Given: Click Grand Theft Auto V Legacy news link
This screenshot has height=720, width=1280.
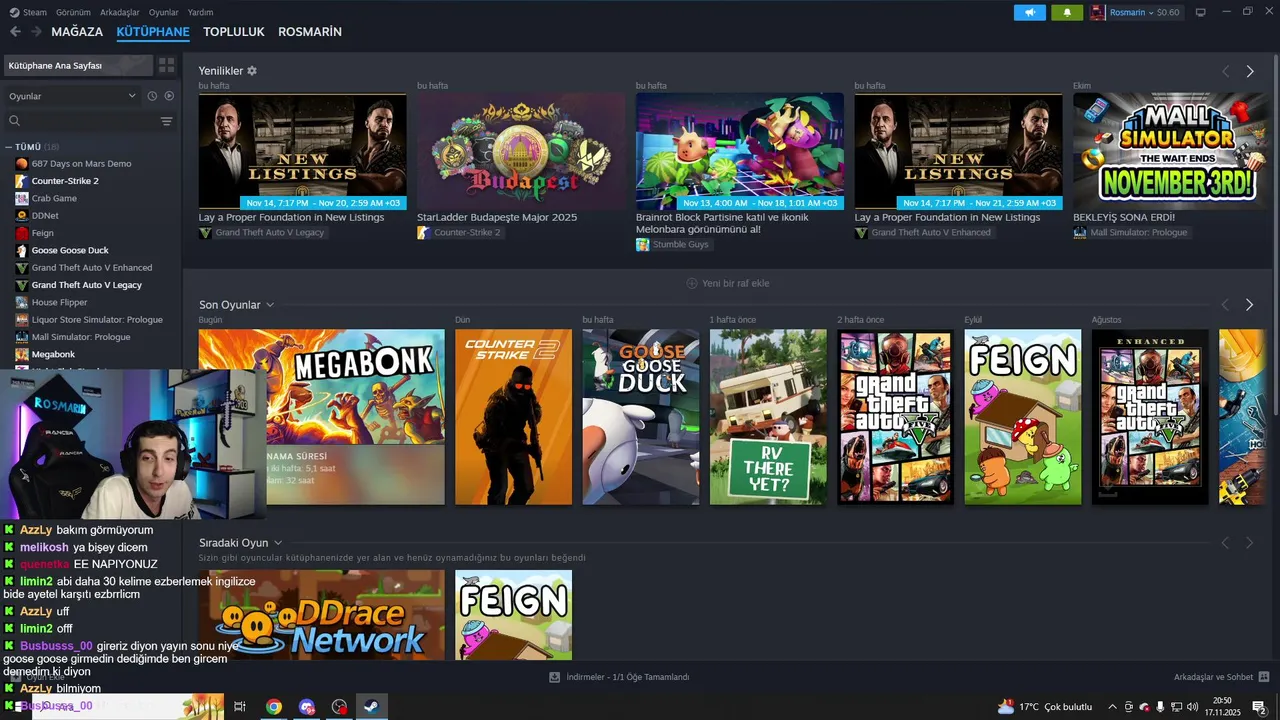Looking at the screenshot, I should click(263, 232).
